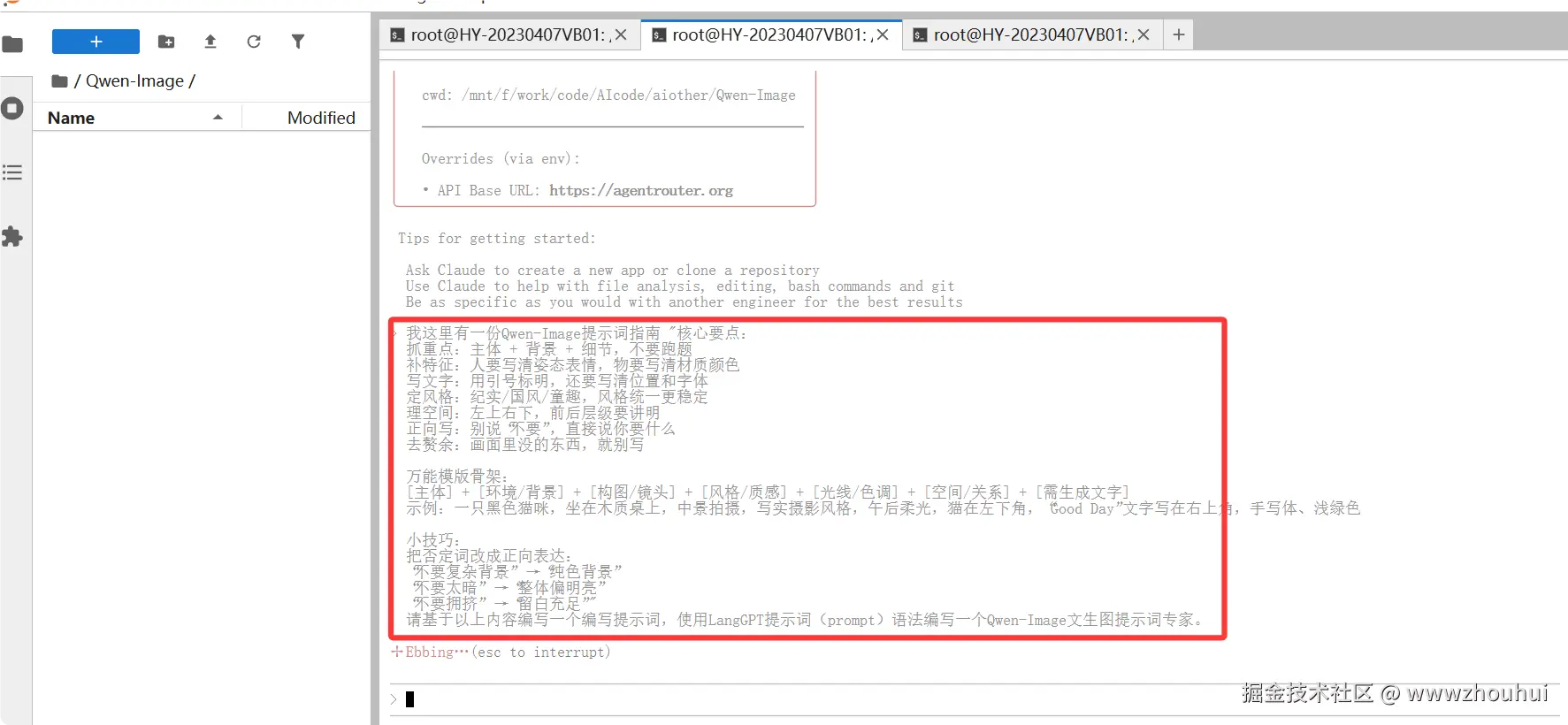The height and width of the screenshot is (725, 1568).
Task: Open the Running Terminals and Kernels panel
Action: pos(12,109)
